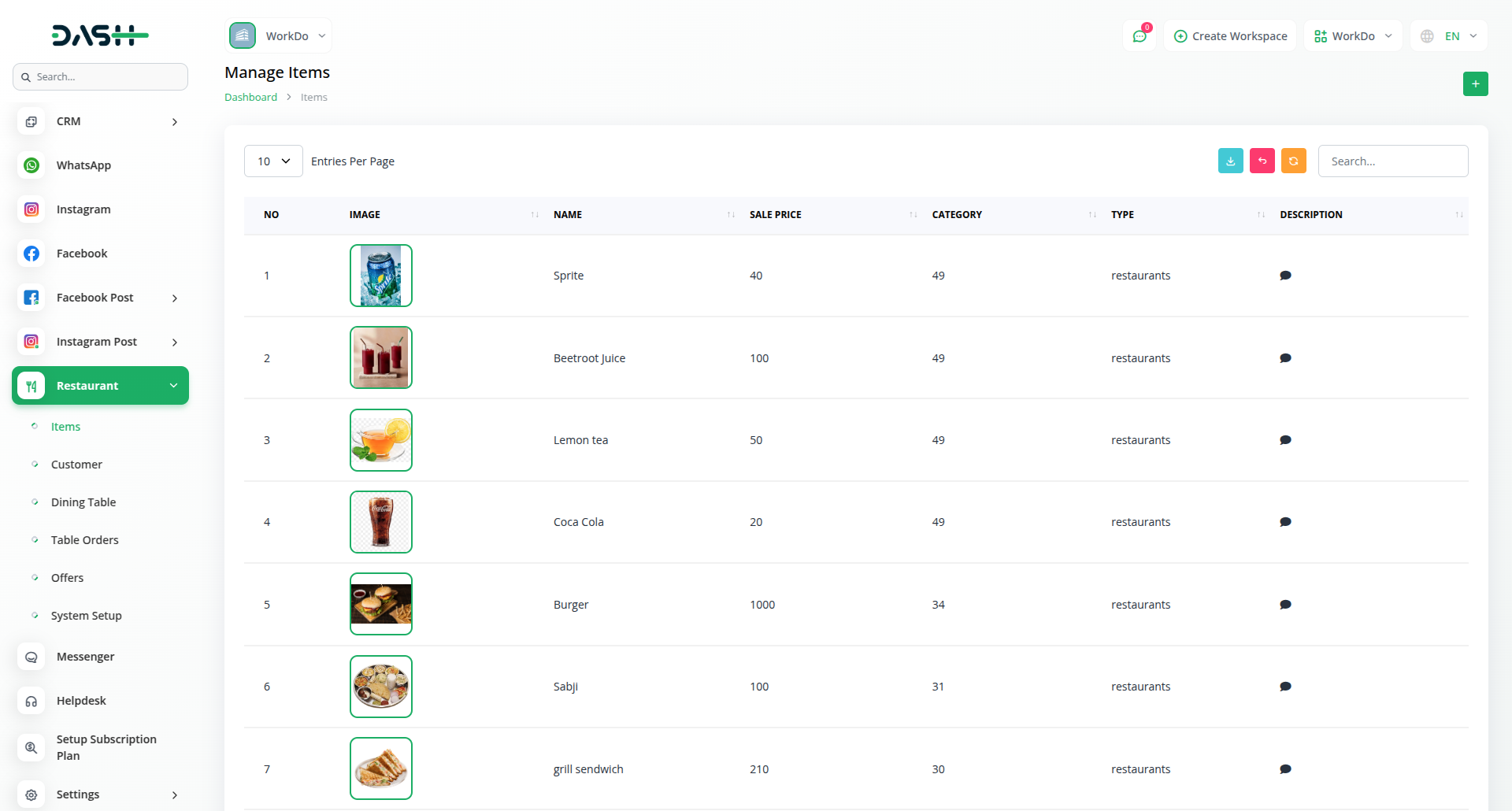The height and width of the screenshot is (811, 1512).
Task: Open Setup Subscription Plan in sidebar
Action: point(100,747)
